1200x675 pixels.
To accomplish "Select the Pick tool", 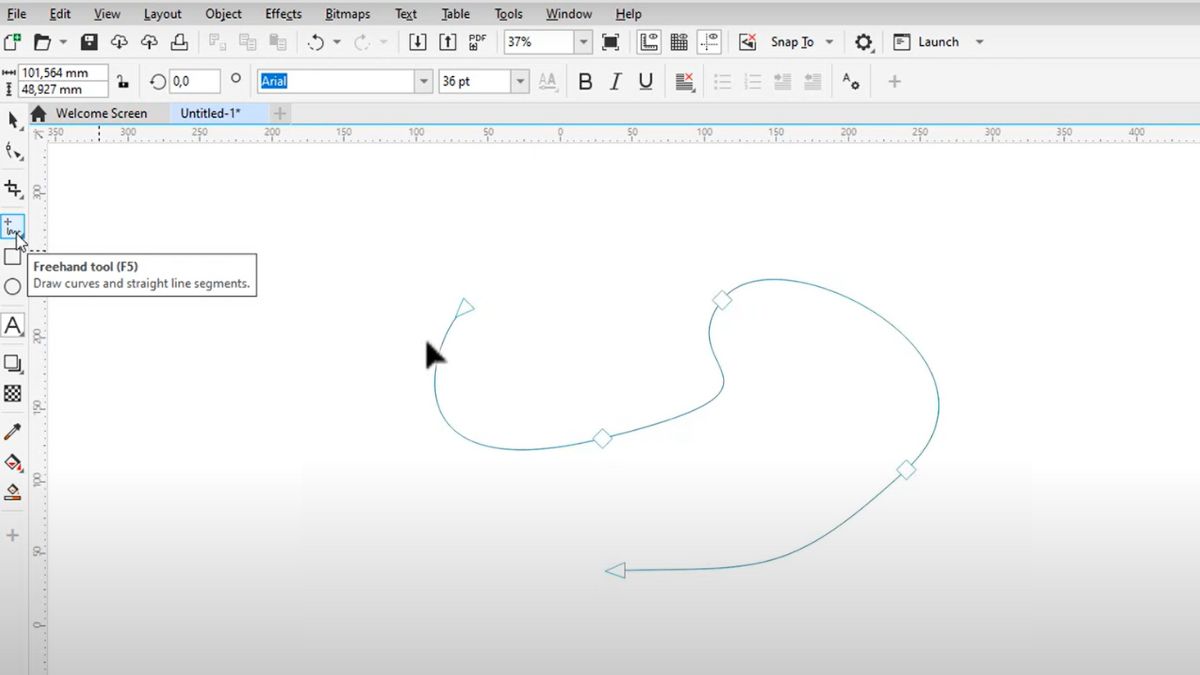I will [x=13, y=121].
